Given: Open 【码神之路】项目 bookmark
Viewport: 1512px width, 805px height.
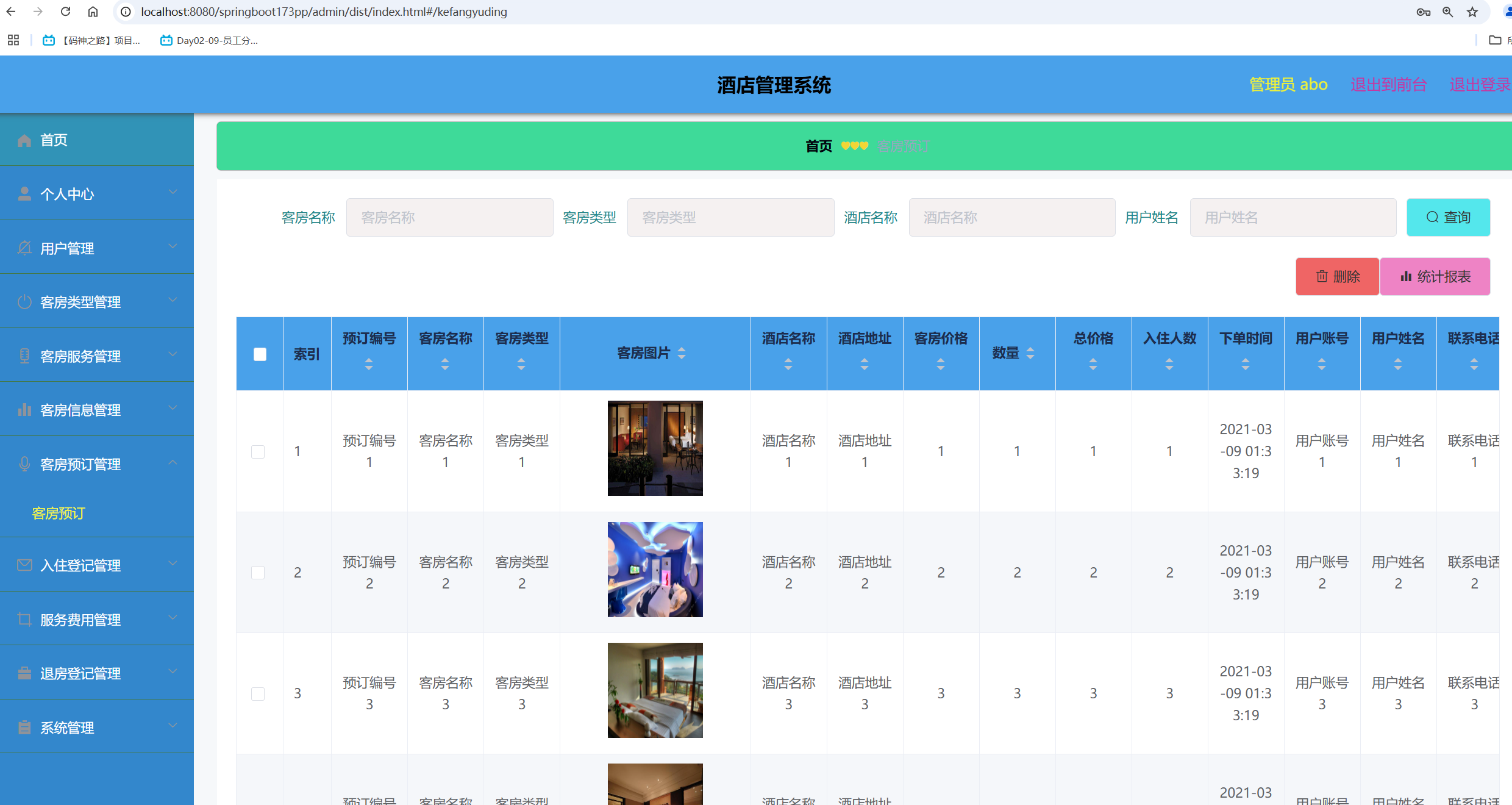Looking at the screenshot, I should [x=91, y=40].
